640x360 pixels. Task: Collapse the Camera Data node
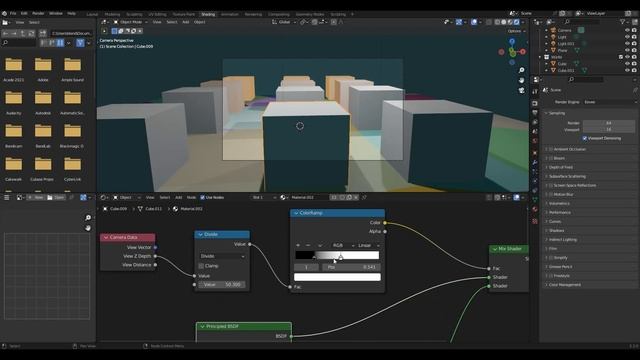[106, 238]
